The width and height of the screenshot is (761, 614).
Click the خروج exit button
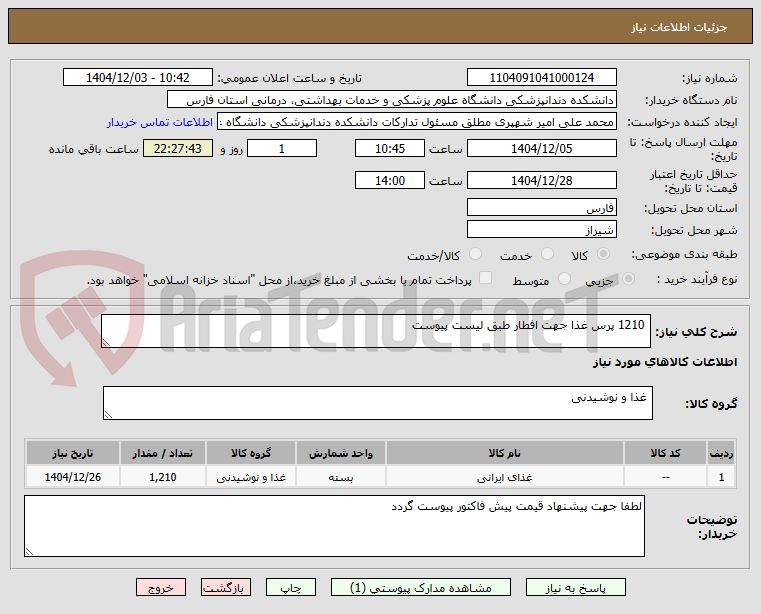(x=161, y=587)
